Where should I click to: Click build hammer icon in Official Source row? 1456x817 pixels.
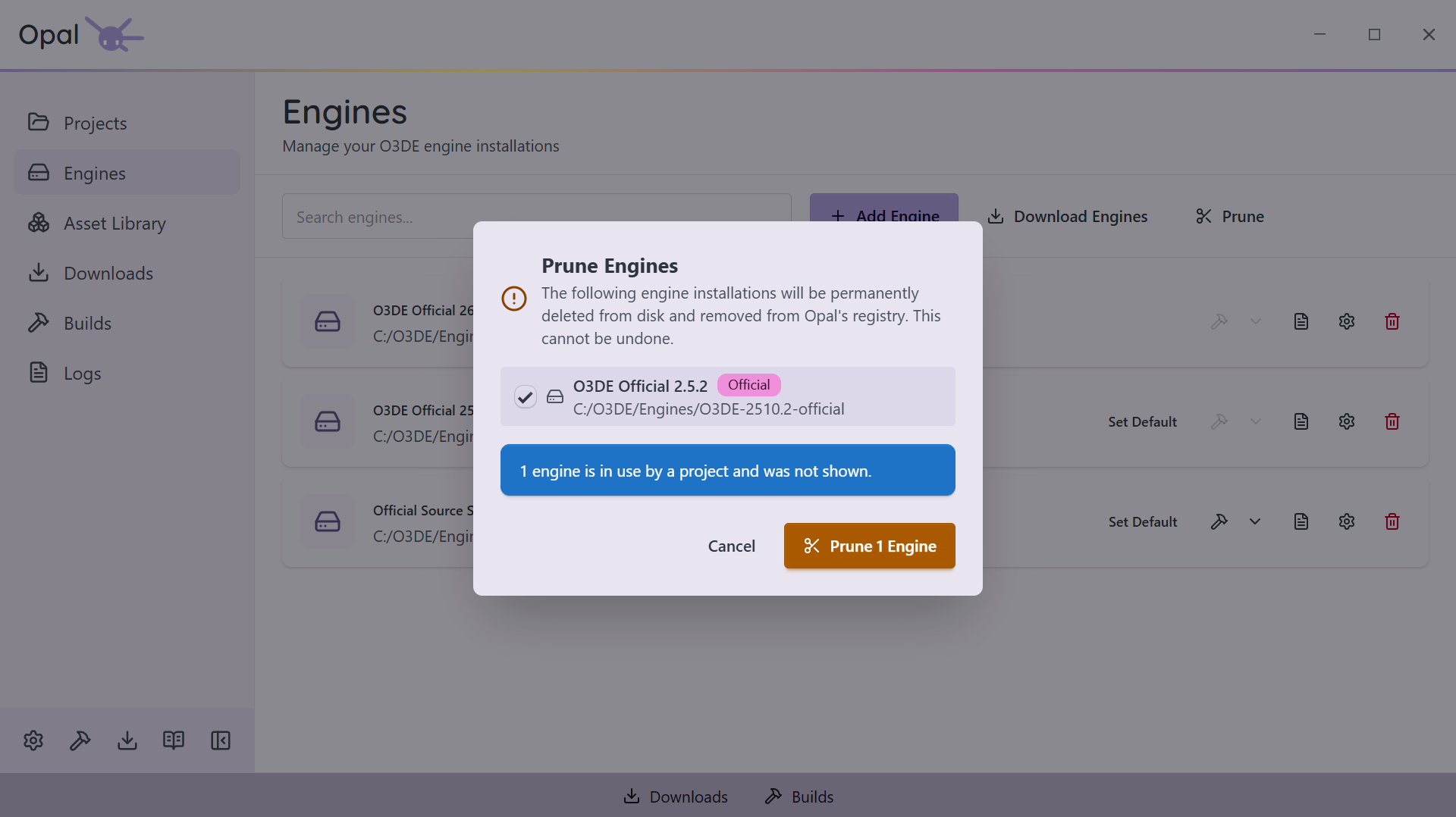click(1219, 521)
